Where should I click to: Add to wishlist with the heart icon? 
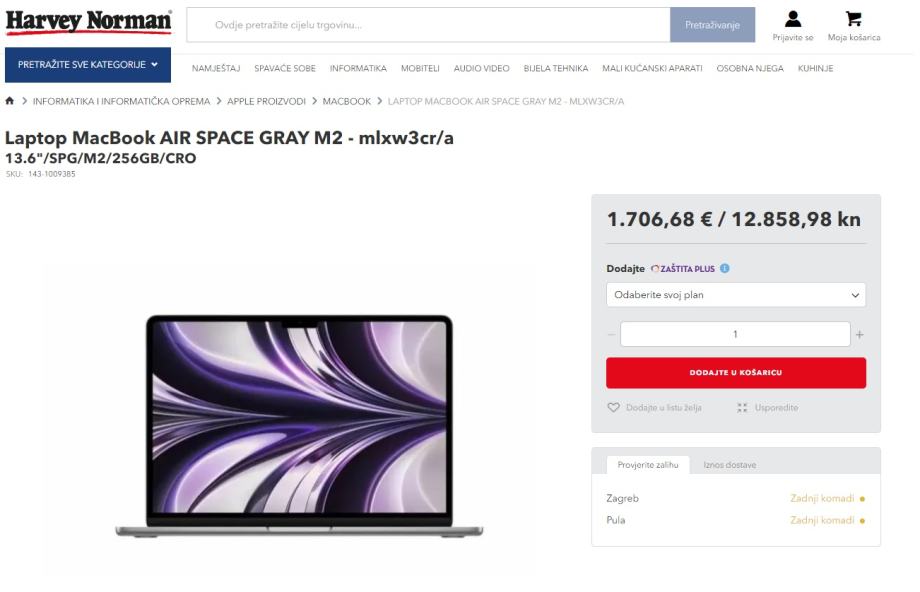613,407
